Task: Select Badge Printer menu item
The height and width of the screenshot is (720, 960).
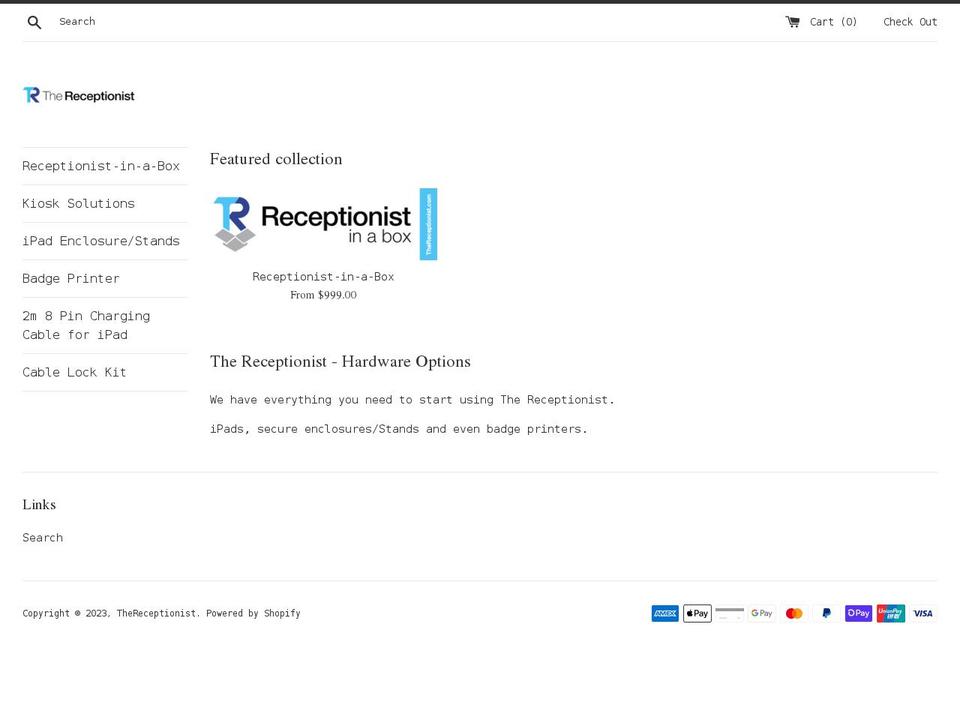Action: point(71,279)
